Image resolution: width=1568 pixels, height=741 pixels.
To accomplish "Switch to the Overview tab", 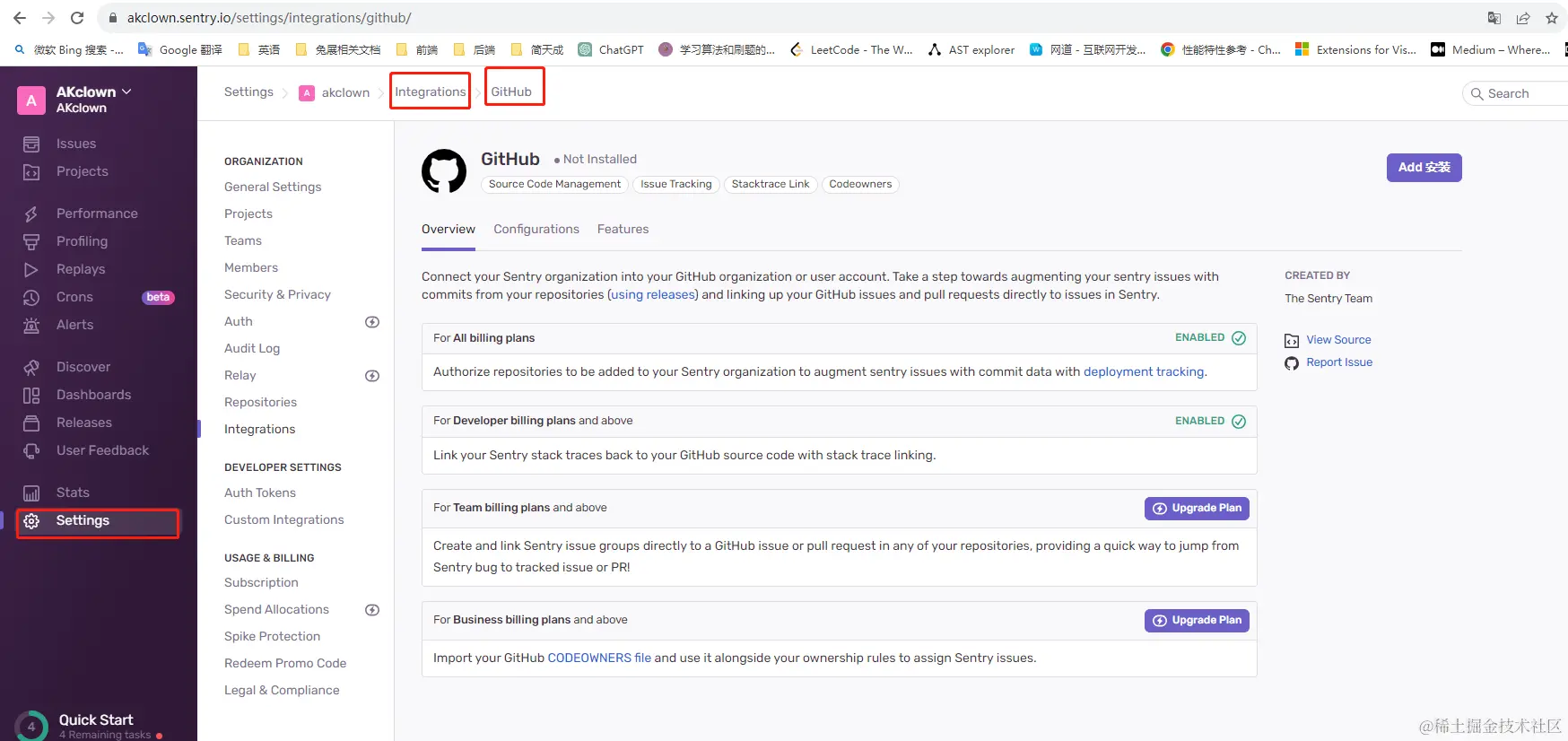I will pos(449,230).
